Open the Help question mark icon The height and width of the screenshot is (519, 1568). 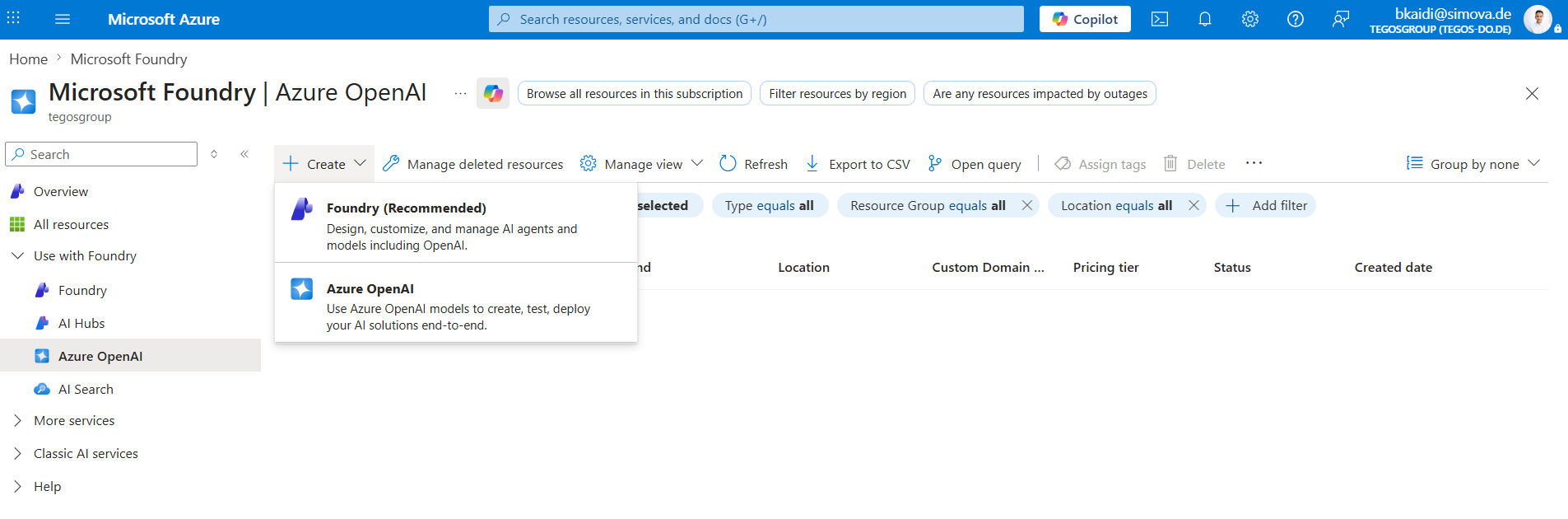coord(1296,19)
